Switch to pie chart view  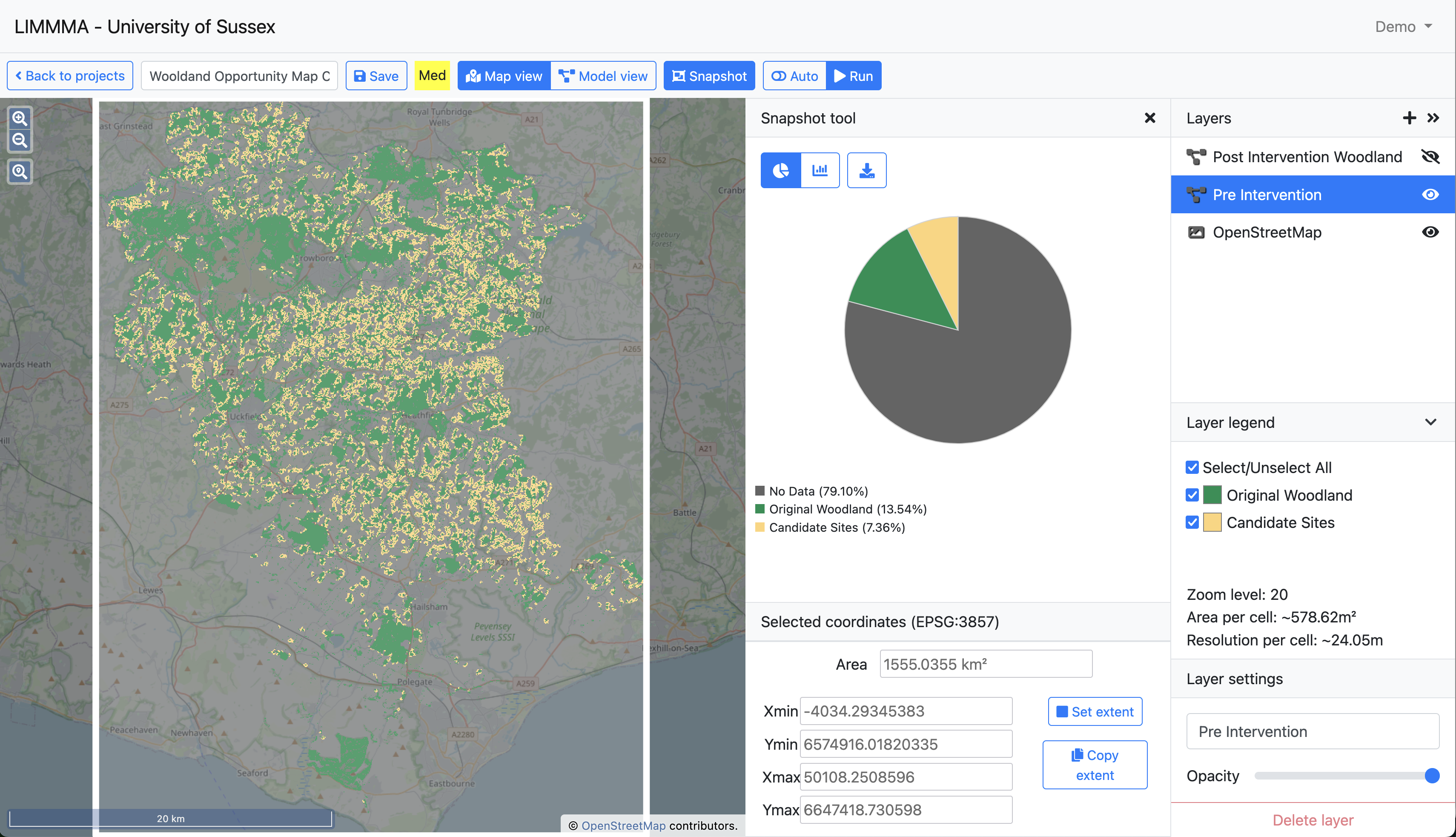781,170
